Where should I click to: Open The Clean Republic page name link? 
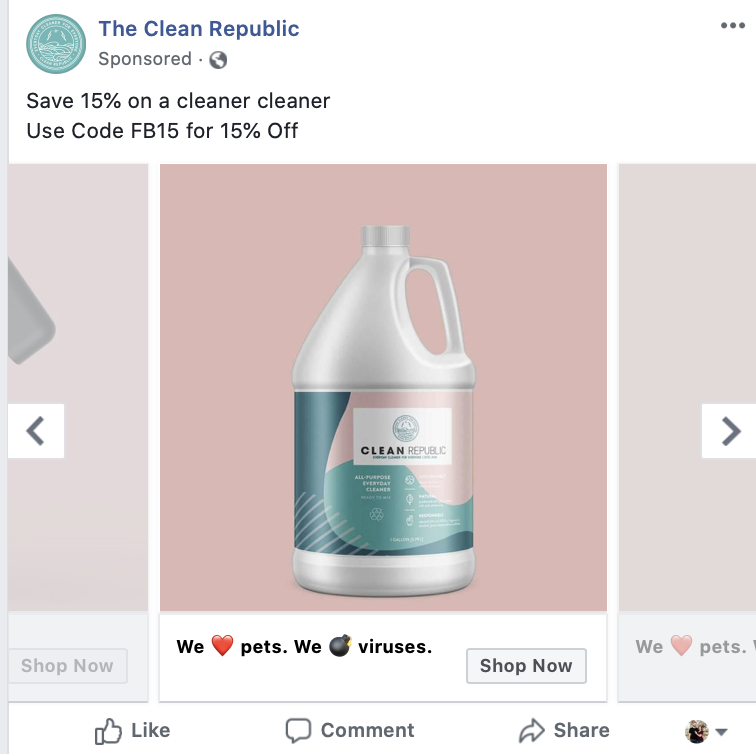(x=199, y=28)
